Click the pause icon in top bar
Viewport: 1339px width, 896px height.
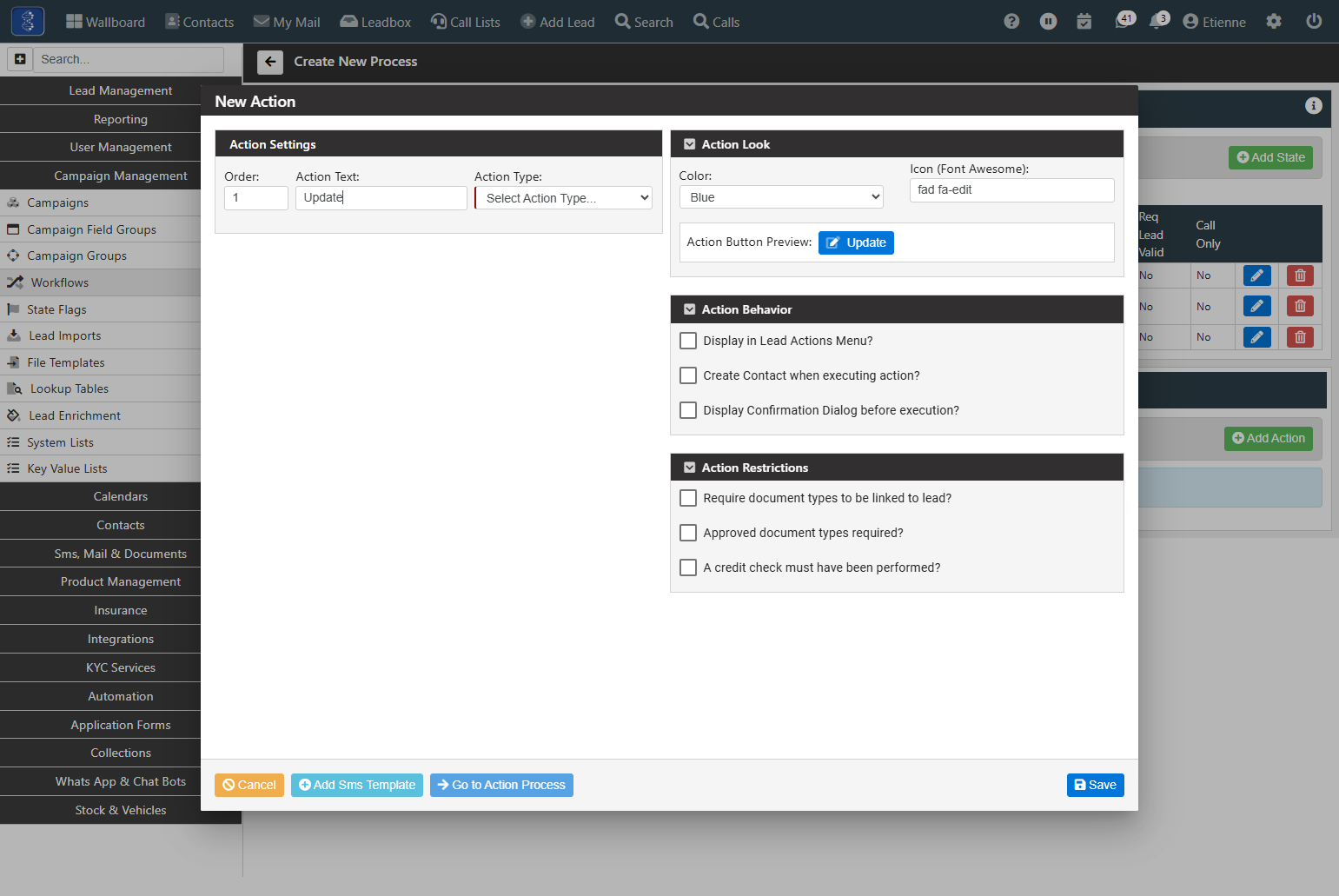tap(1049, 22)
